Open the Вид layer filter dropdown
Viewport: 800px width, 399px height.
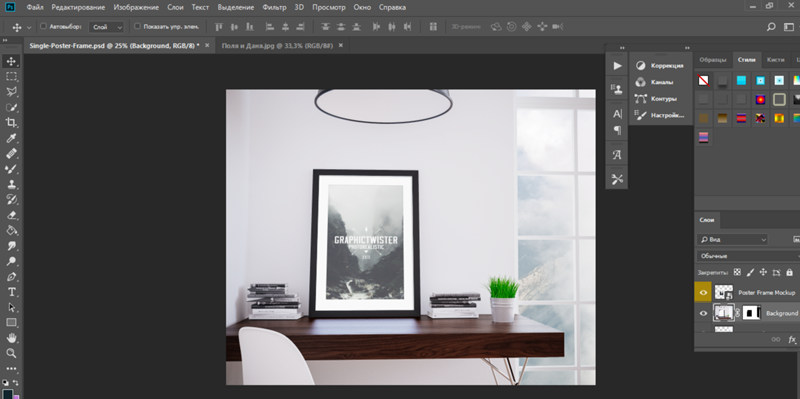pos(732,239)
